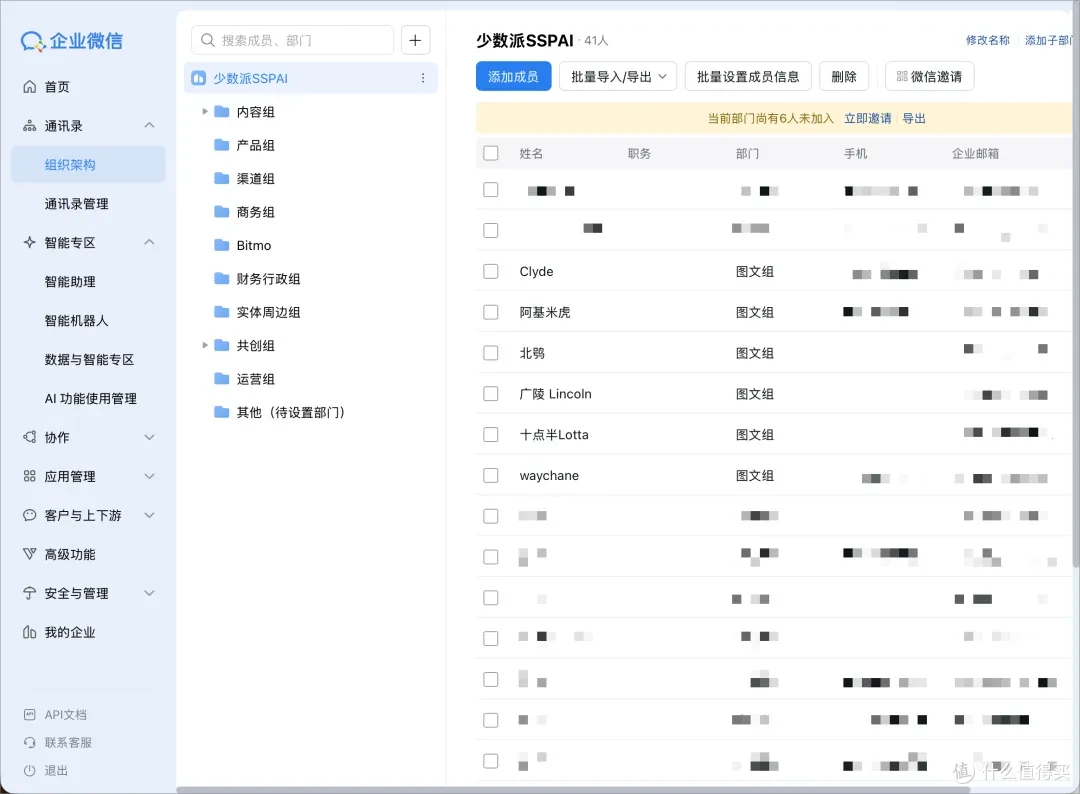1080x794 pixels.
Task: Open the three-dot menu for 少数派SSPAI
Action: 423,79
